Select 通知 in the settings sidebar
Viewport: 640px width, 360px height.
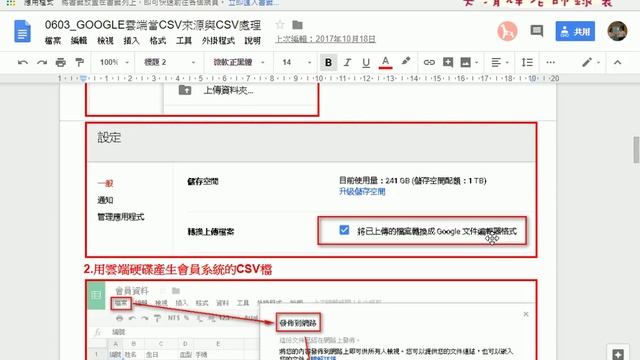point(105,200)
